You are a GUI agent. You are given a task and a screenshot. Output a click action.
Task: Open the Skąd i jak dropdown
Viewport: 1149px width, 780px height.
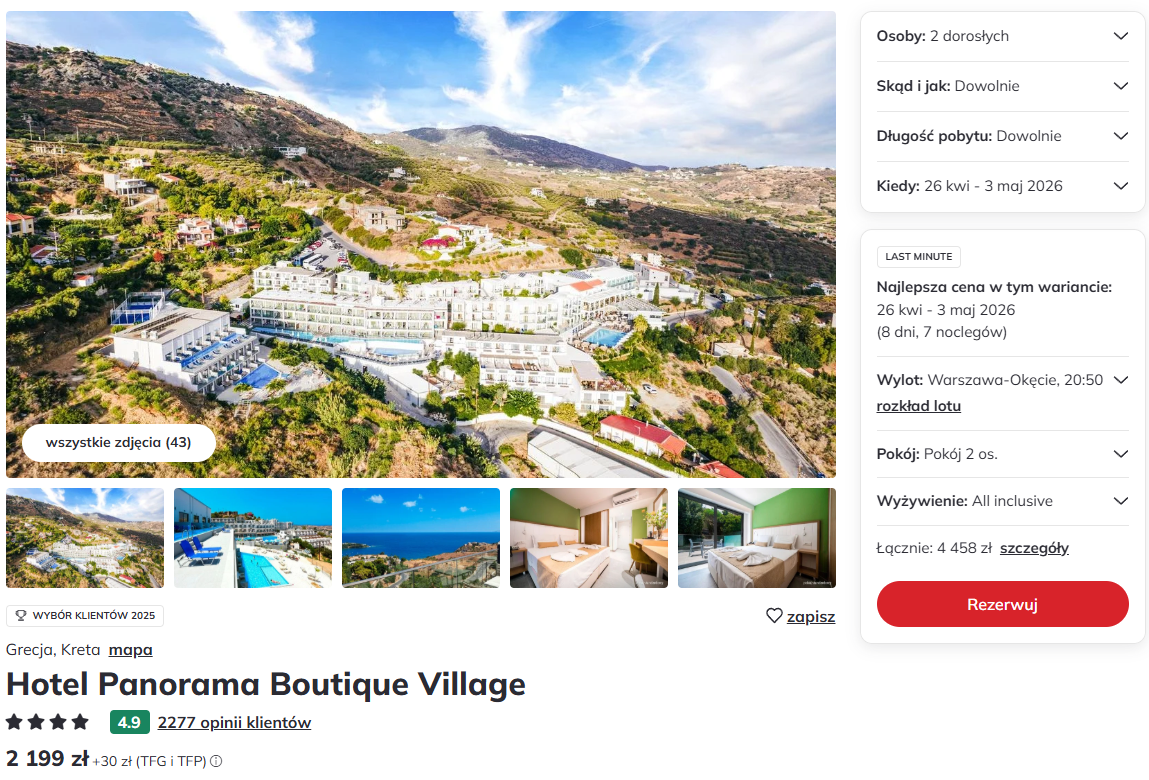1120,86
